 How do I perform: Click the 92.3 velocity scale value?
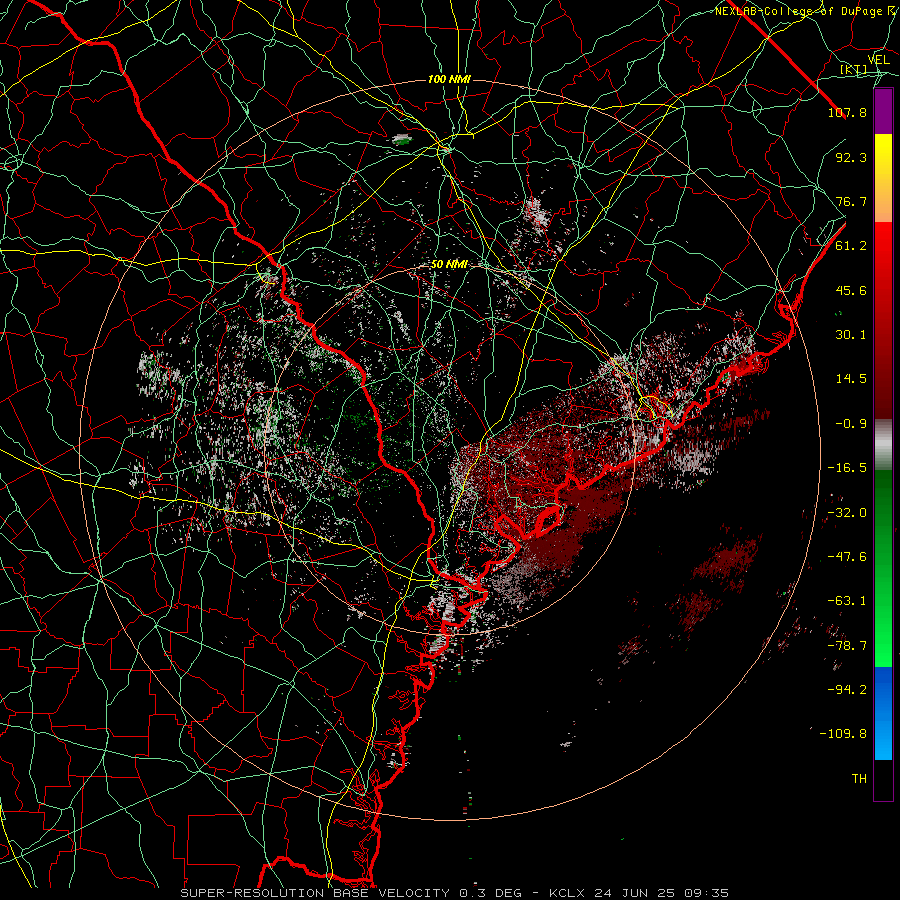(851, 157)
